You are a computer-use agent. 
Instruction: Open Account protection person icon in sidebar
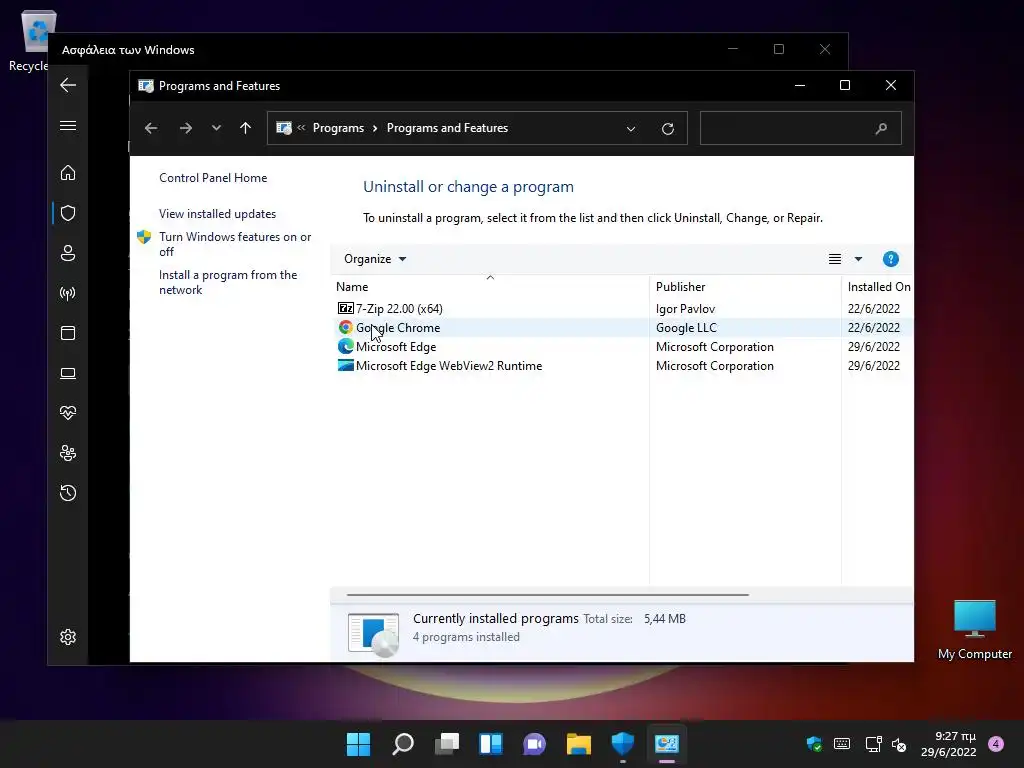pos(68,253)
